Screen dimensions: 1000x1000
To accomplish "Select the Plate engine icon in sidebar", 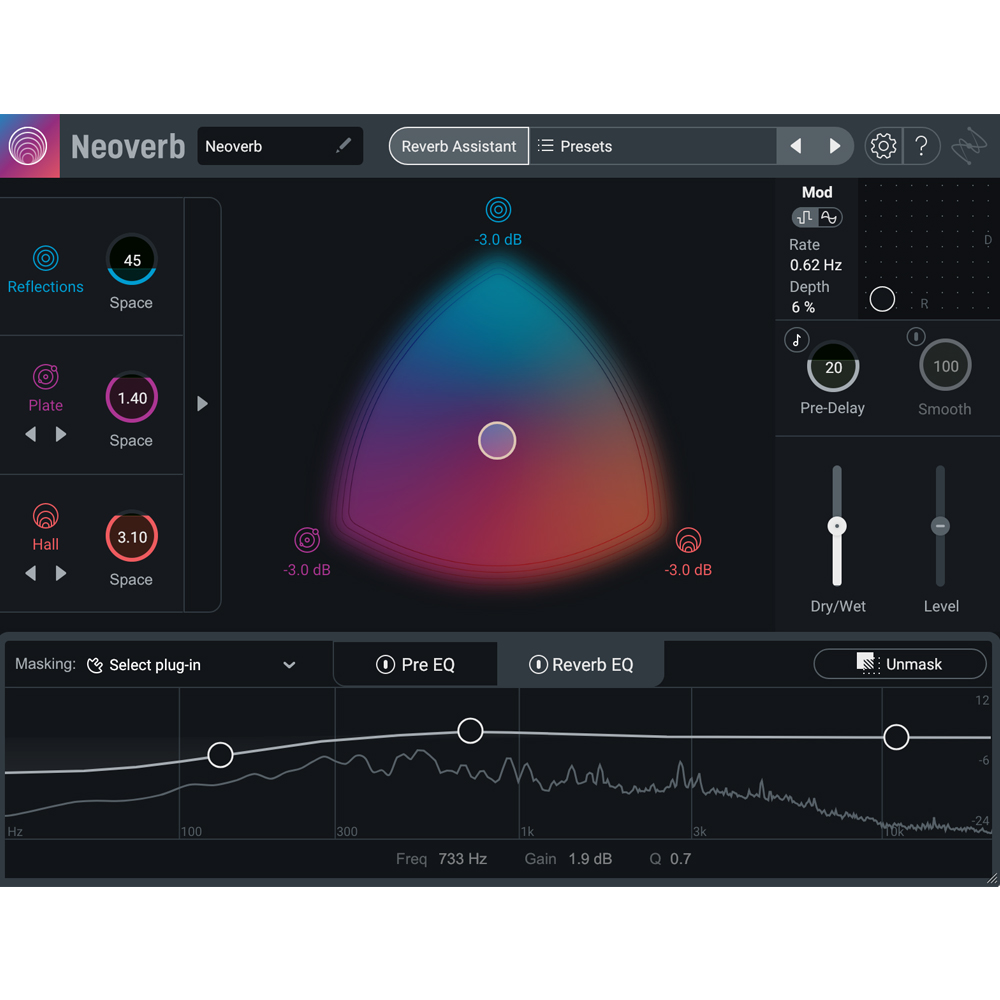I will click(x=45, y=376).
